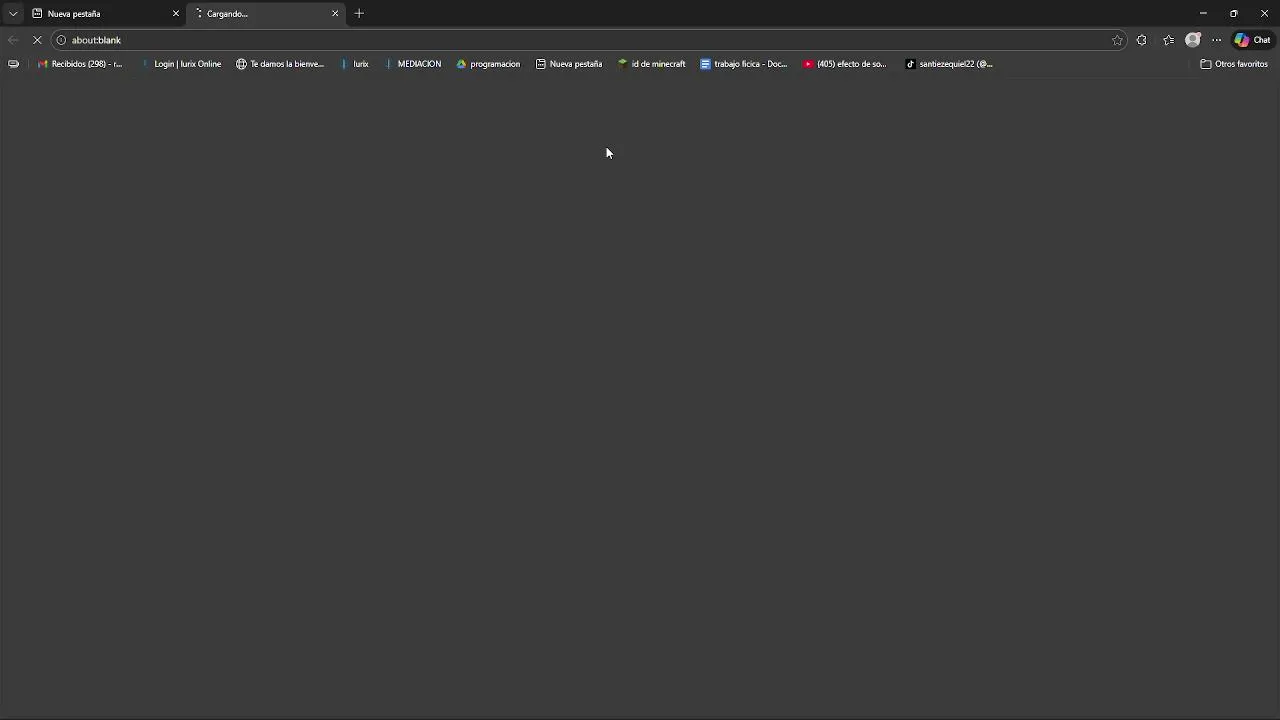Minimize the browser window
Screen dimensions: 1280x720
(1203, 14)
